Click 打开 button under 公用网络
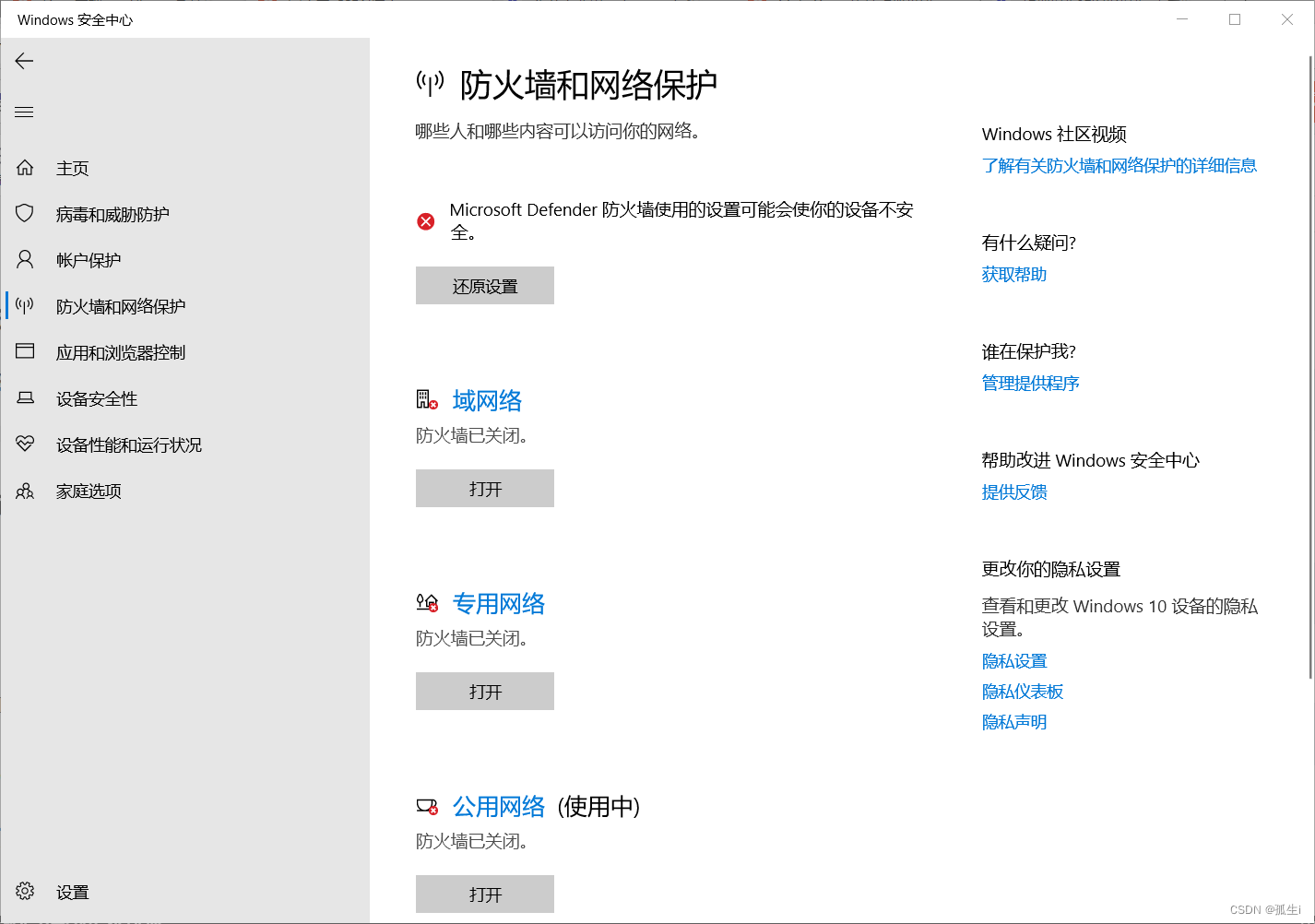This screenshot has height=924, width=1315. click(x=485, y=894)
